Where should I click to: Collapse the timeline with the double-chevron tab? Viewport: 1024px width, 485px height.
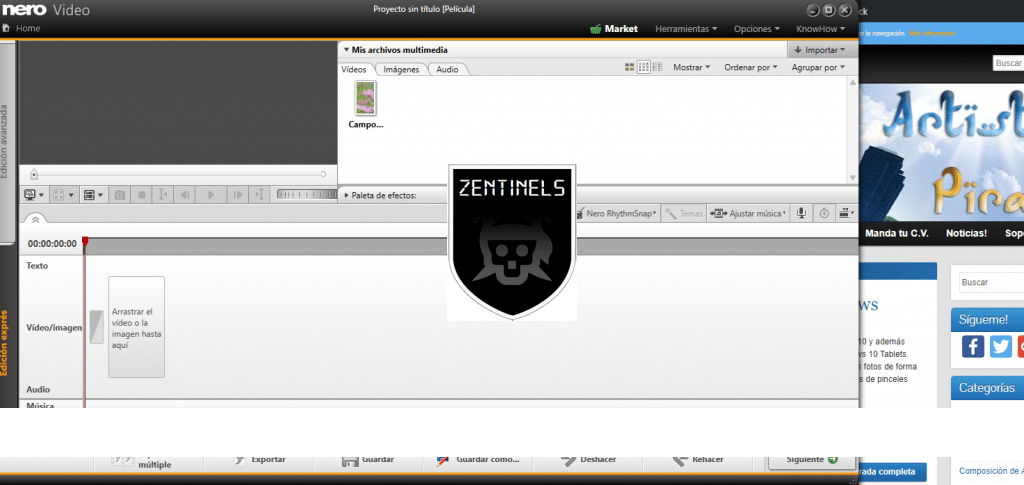coord(35,219)
